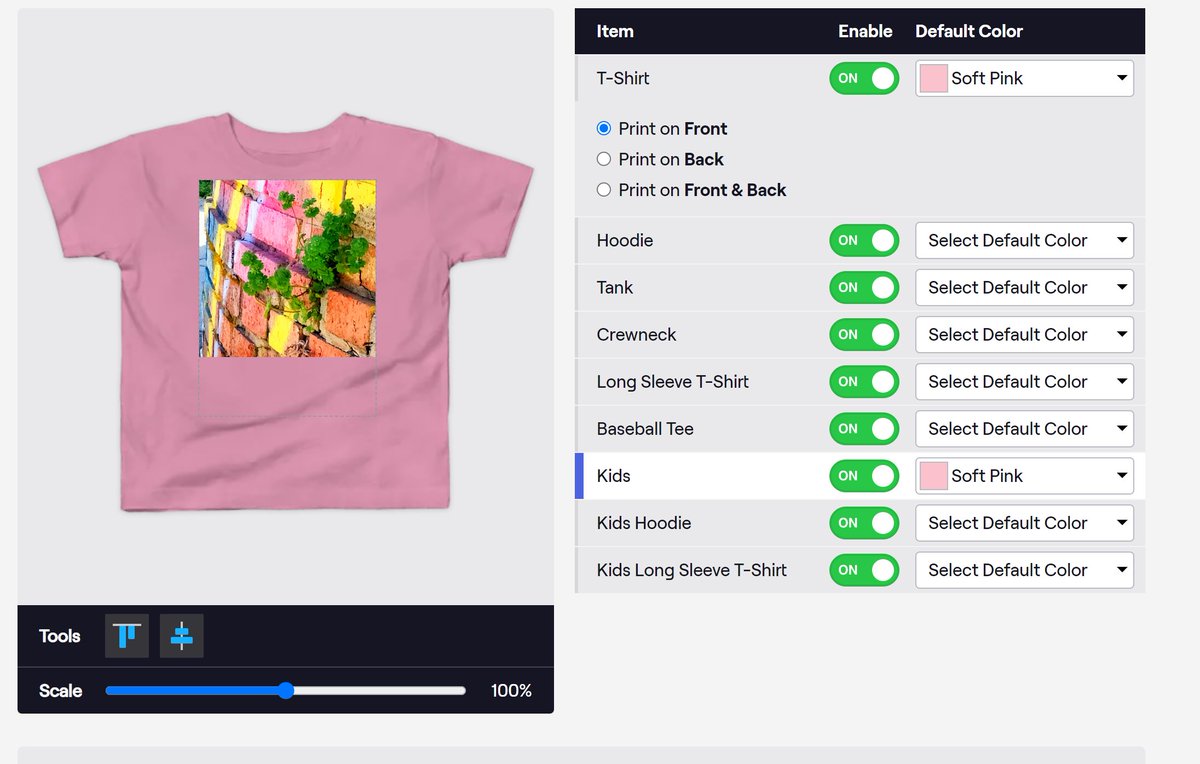The width and height of the screenshot is (1200, 764).
Task: Select the brick wall design on the shirt
Action: point(286,268)
